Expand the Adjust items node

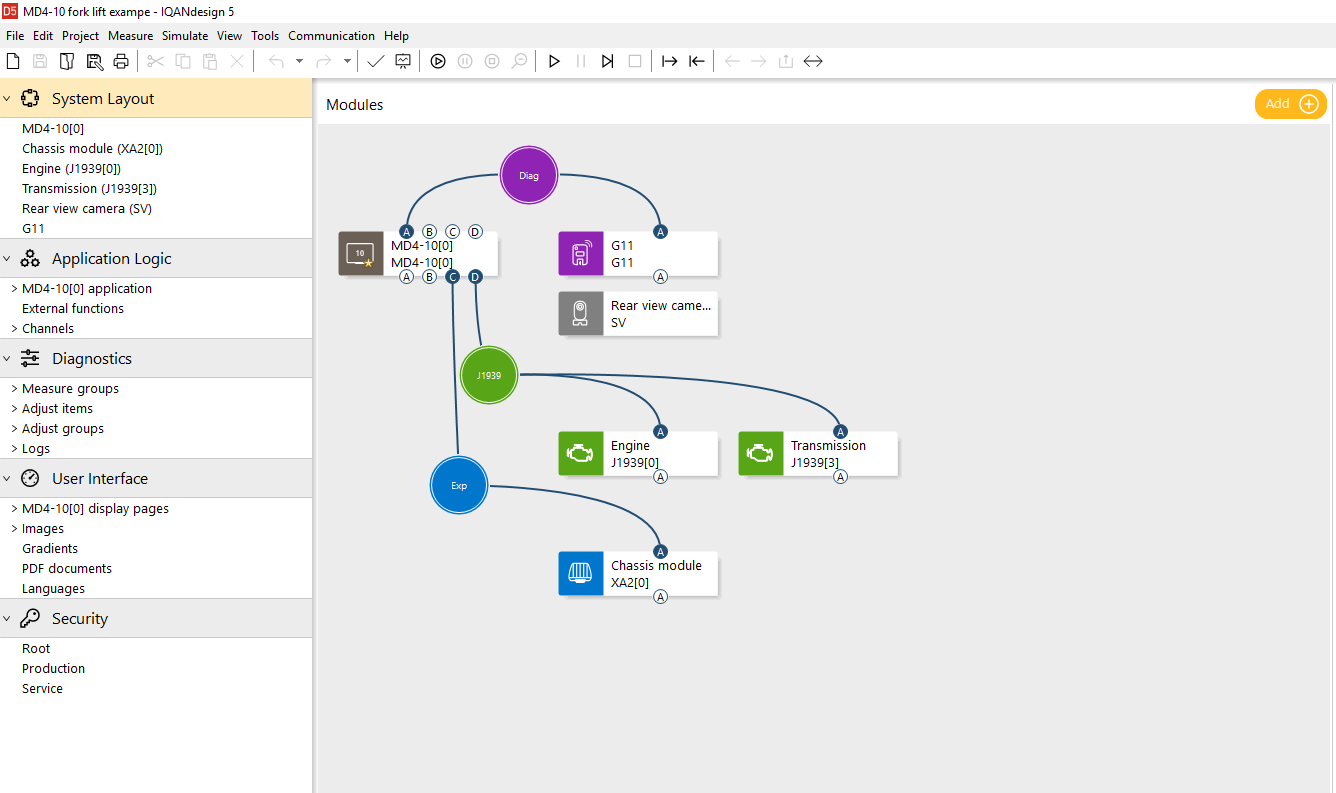click(14, 408)
